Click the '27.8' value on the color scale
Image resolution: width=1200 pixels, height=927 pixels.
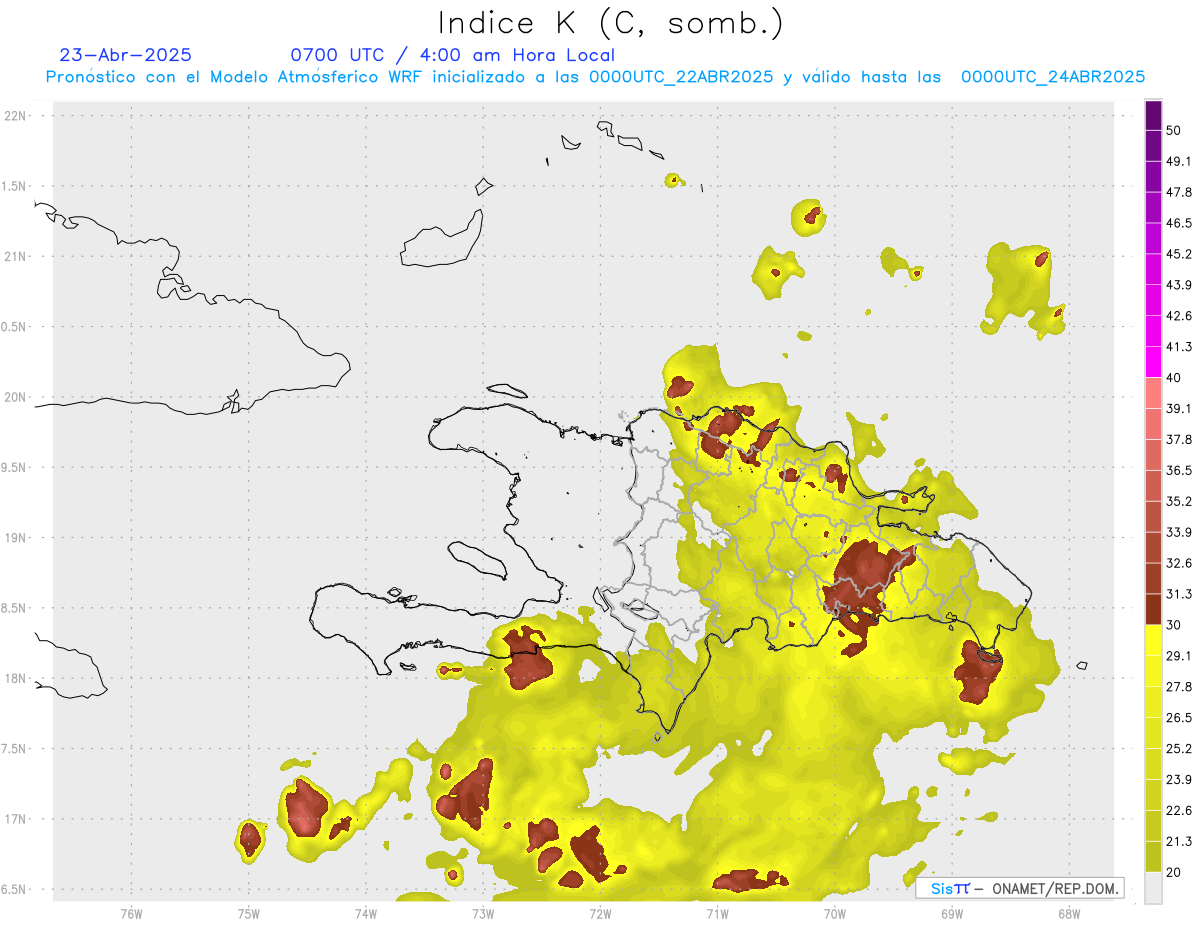coord(1179,687)
